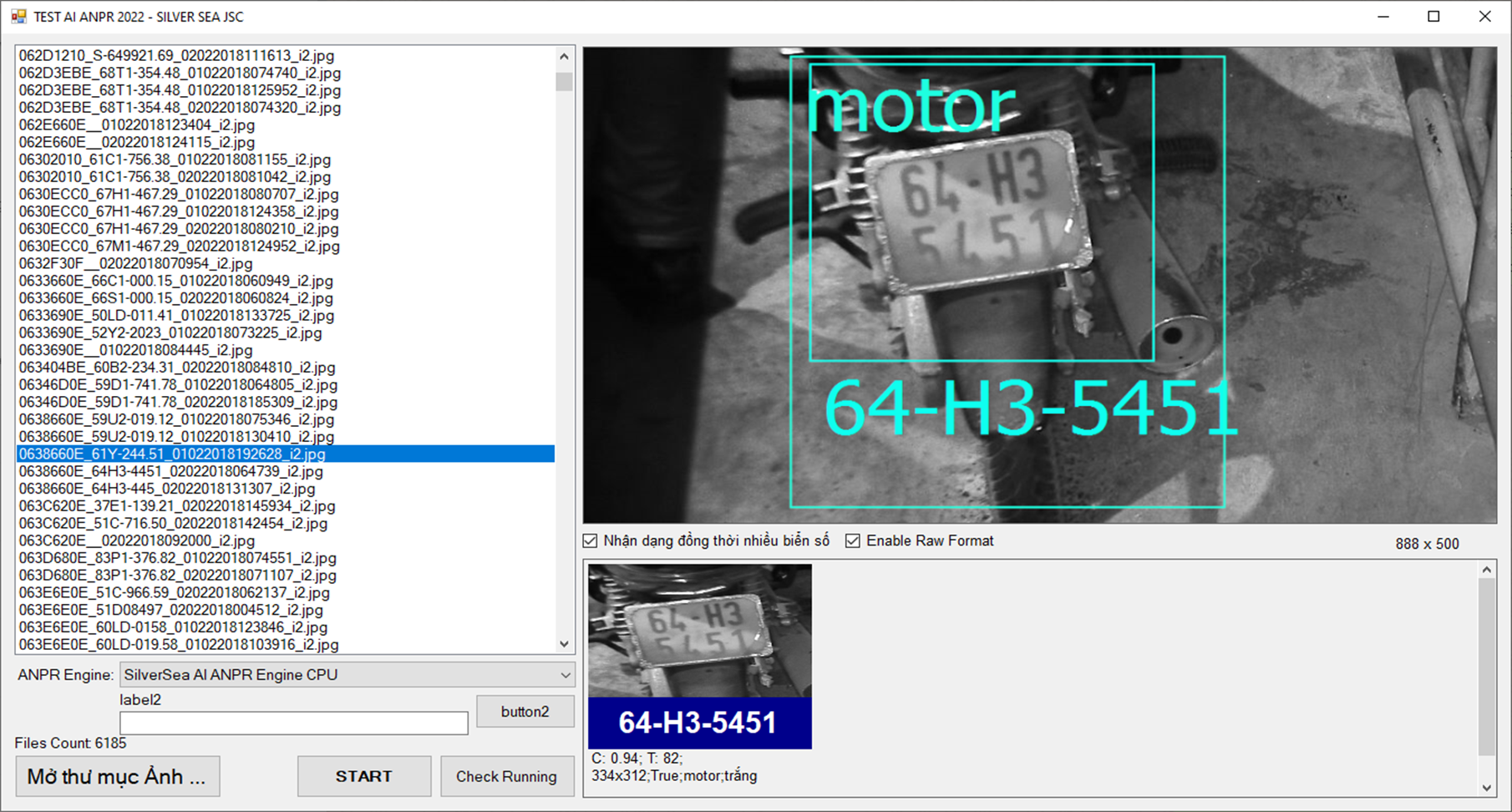Click the text field under label2
This screenshot has height=812, width=1512.
[293, 723]
